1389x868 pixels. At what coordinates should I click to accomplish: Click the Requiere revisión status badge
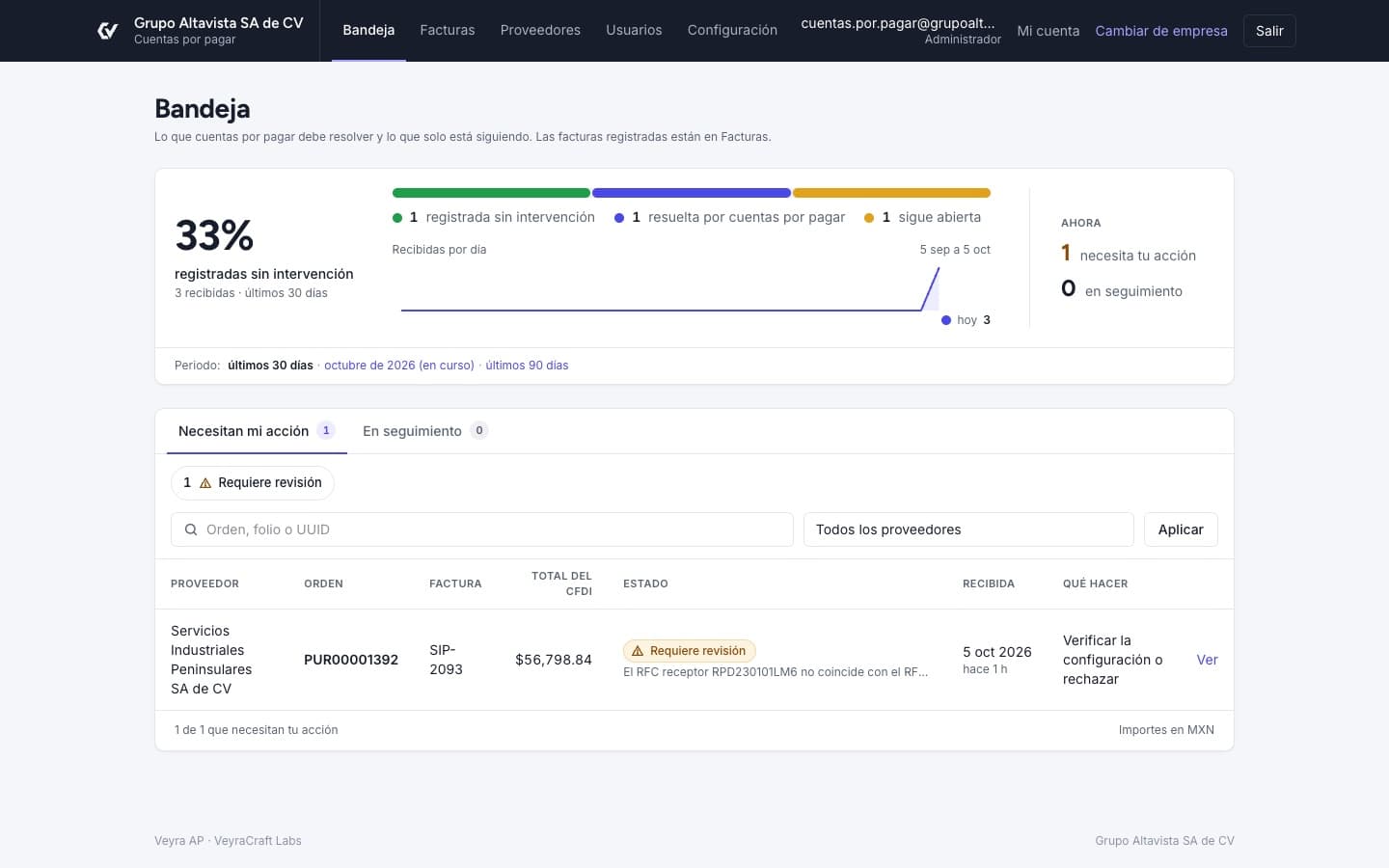(690, 651)
